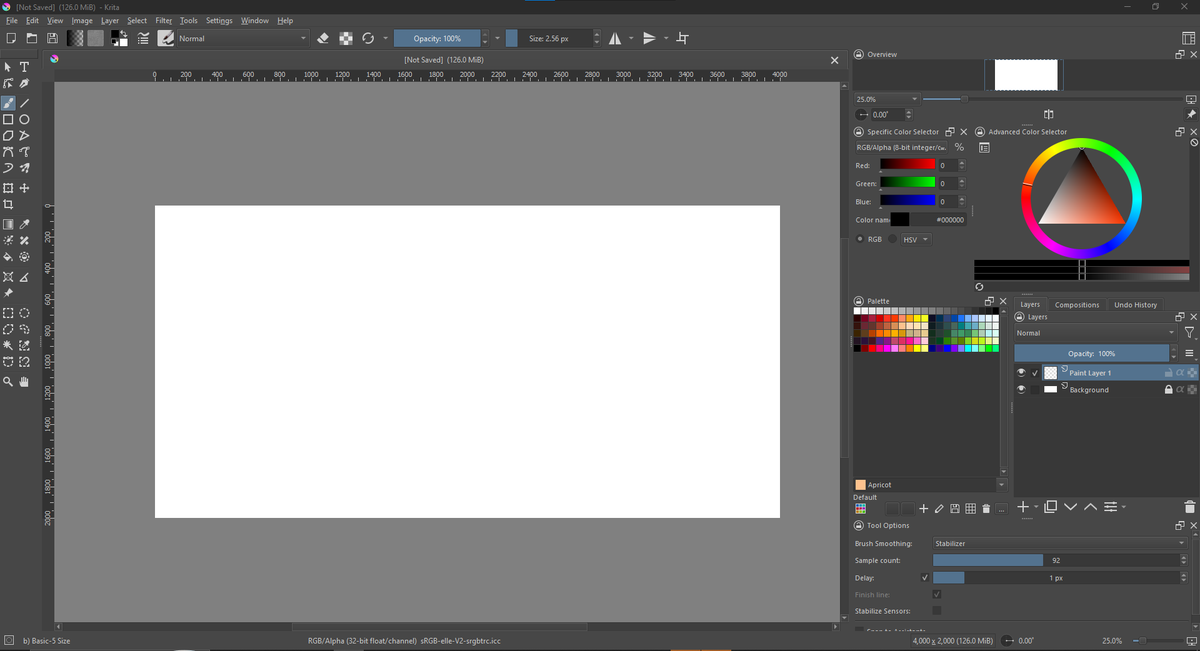Open the brush editor settings icon
Viewport: 1200px width, 651px height.
coord(143,38)
